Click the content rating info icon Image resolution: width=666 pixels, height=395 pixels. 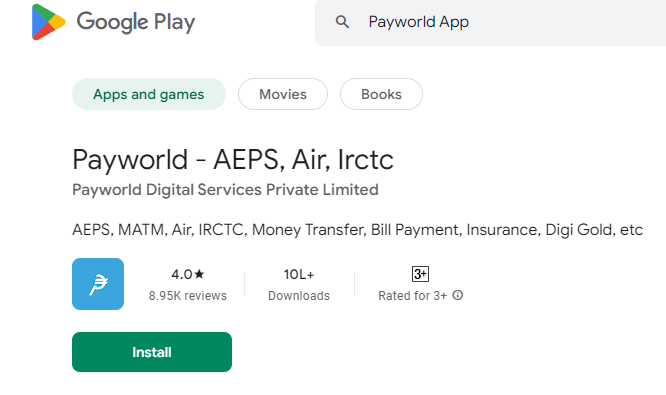(457, 295)
